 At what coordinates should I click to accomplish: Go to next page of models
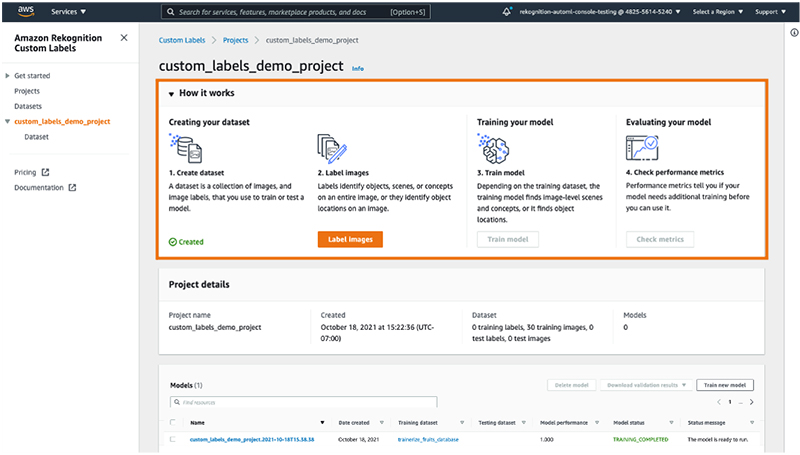752,402
